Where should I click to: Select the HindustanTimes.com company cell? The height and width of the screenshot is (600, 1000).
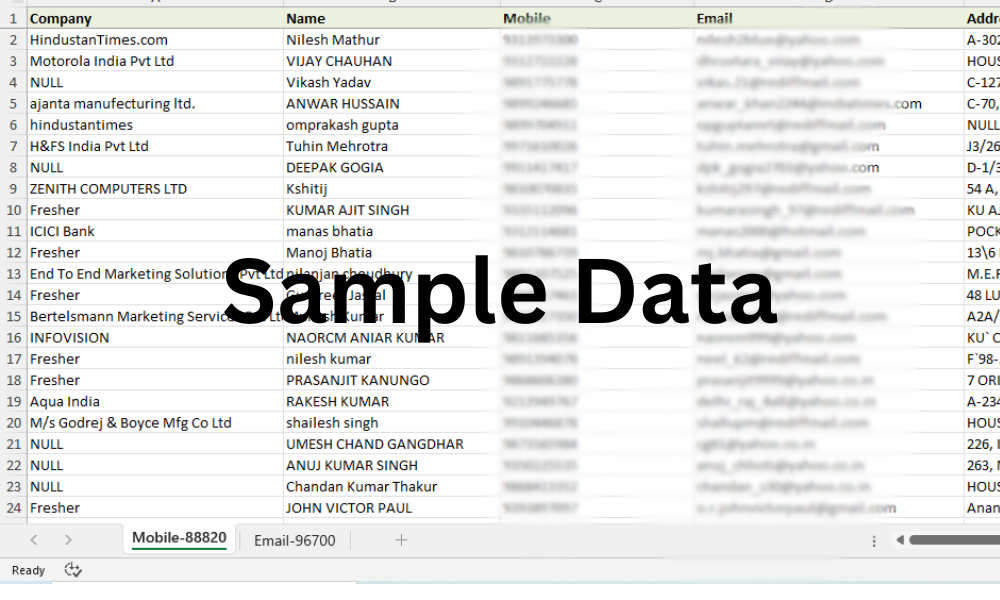[x=155, y=40]
